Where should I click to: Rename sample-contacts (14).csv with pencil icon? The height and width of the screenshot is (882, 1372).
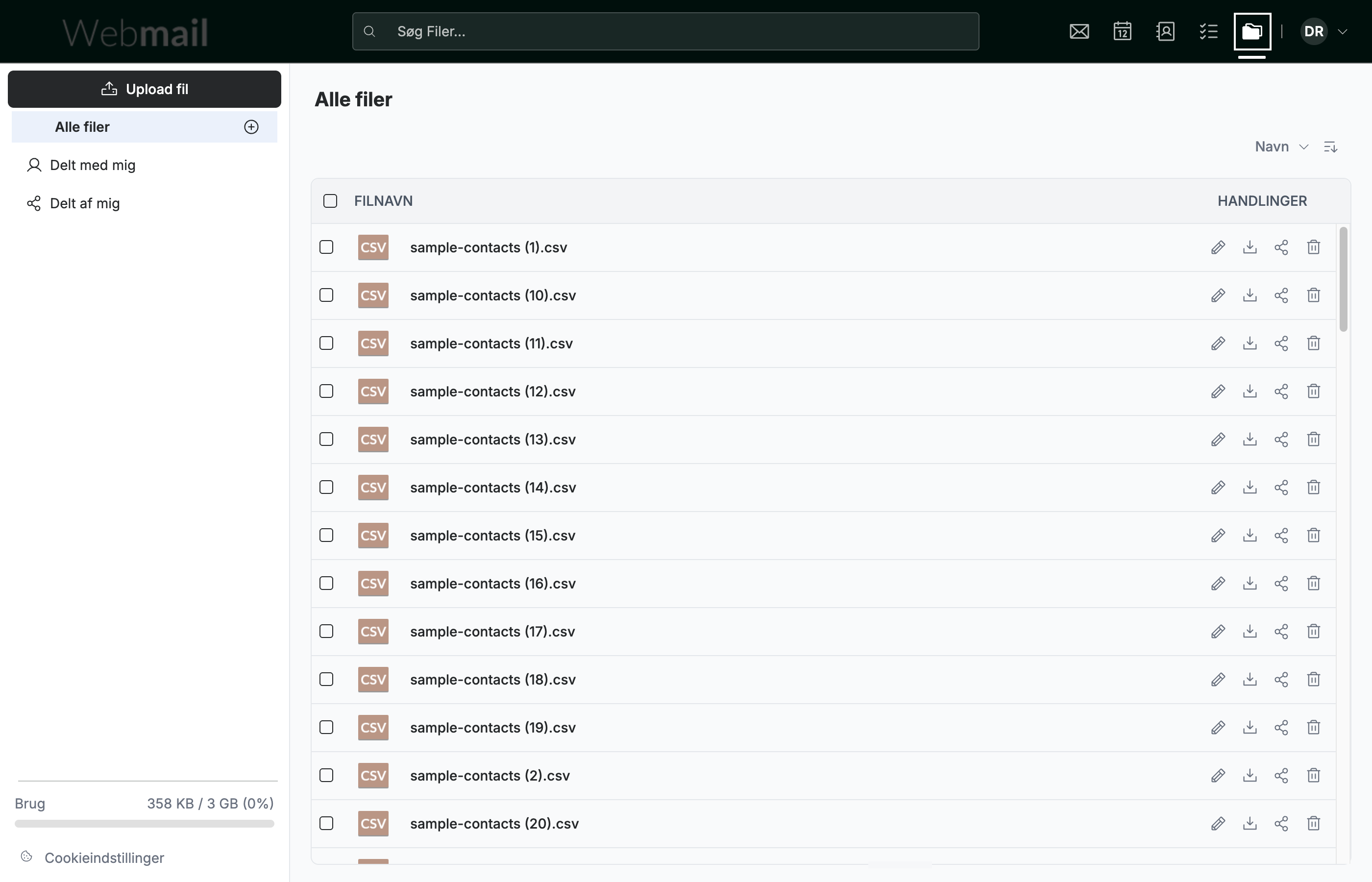click(x=1218, y=488)
